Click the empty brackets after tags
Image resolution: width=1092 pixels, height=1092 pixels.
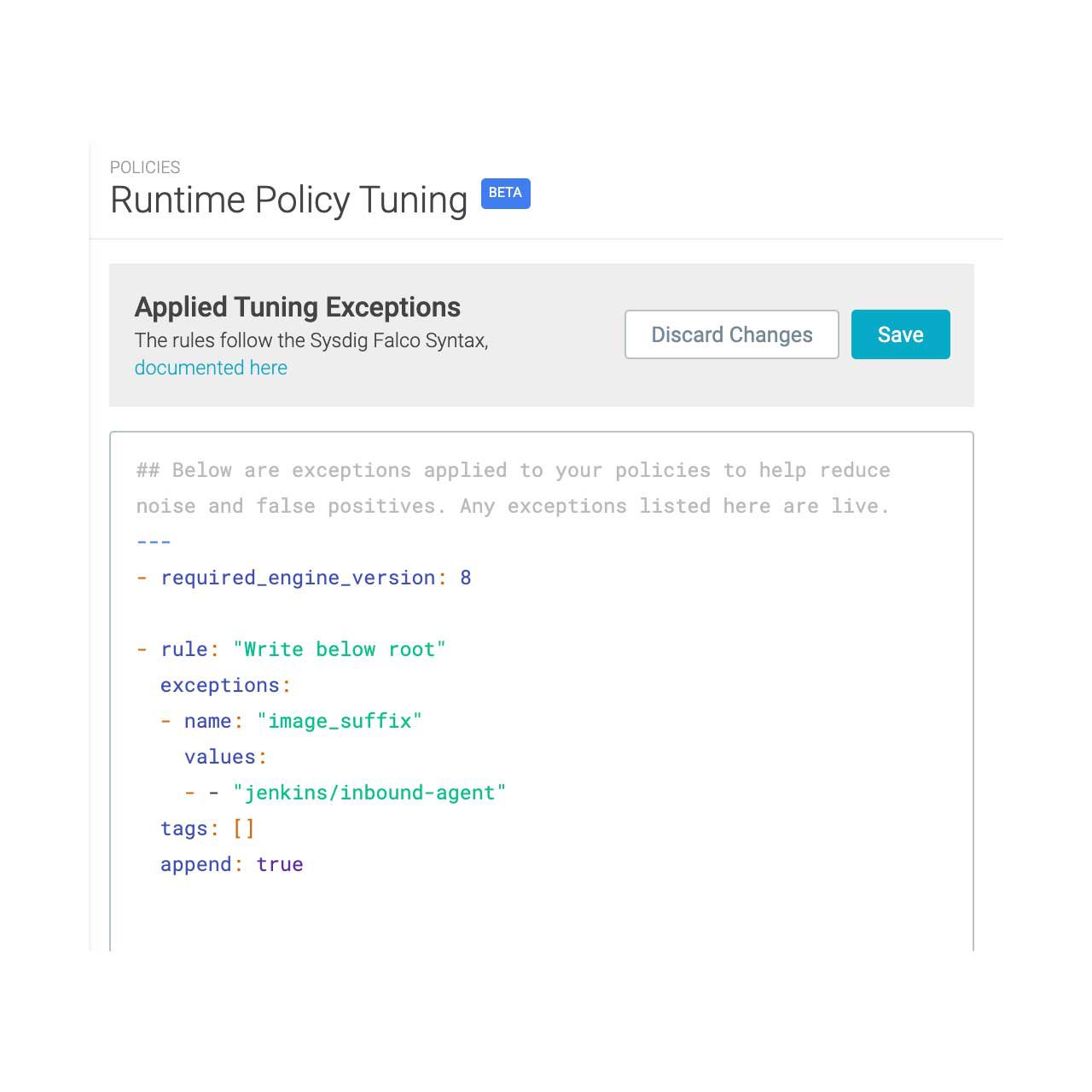point(243,828)
